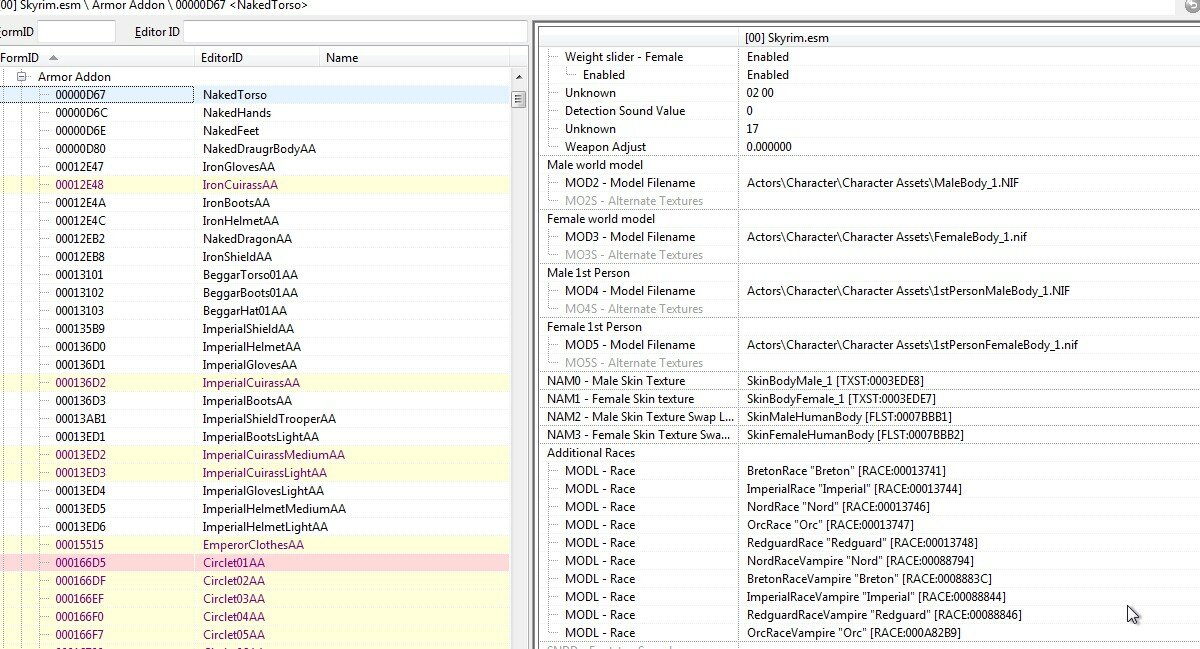Sort by the FormID column header

[97, 58]
